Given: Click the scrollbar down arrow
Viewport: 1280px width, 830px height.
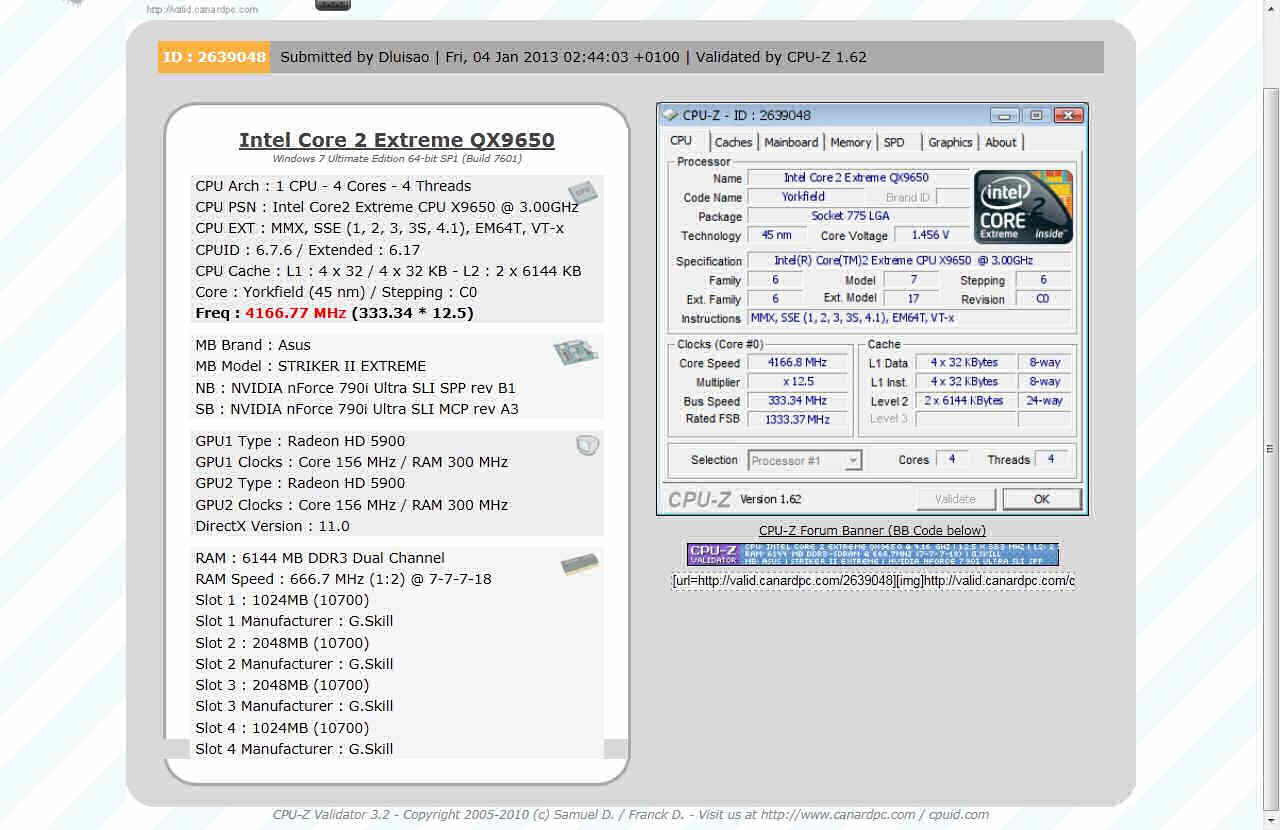Looking at the screenshot, I should [1271, 821].
